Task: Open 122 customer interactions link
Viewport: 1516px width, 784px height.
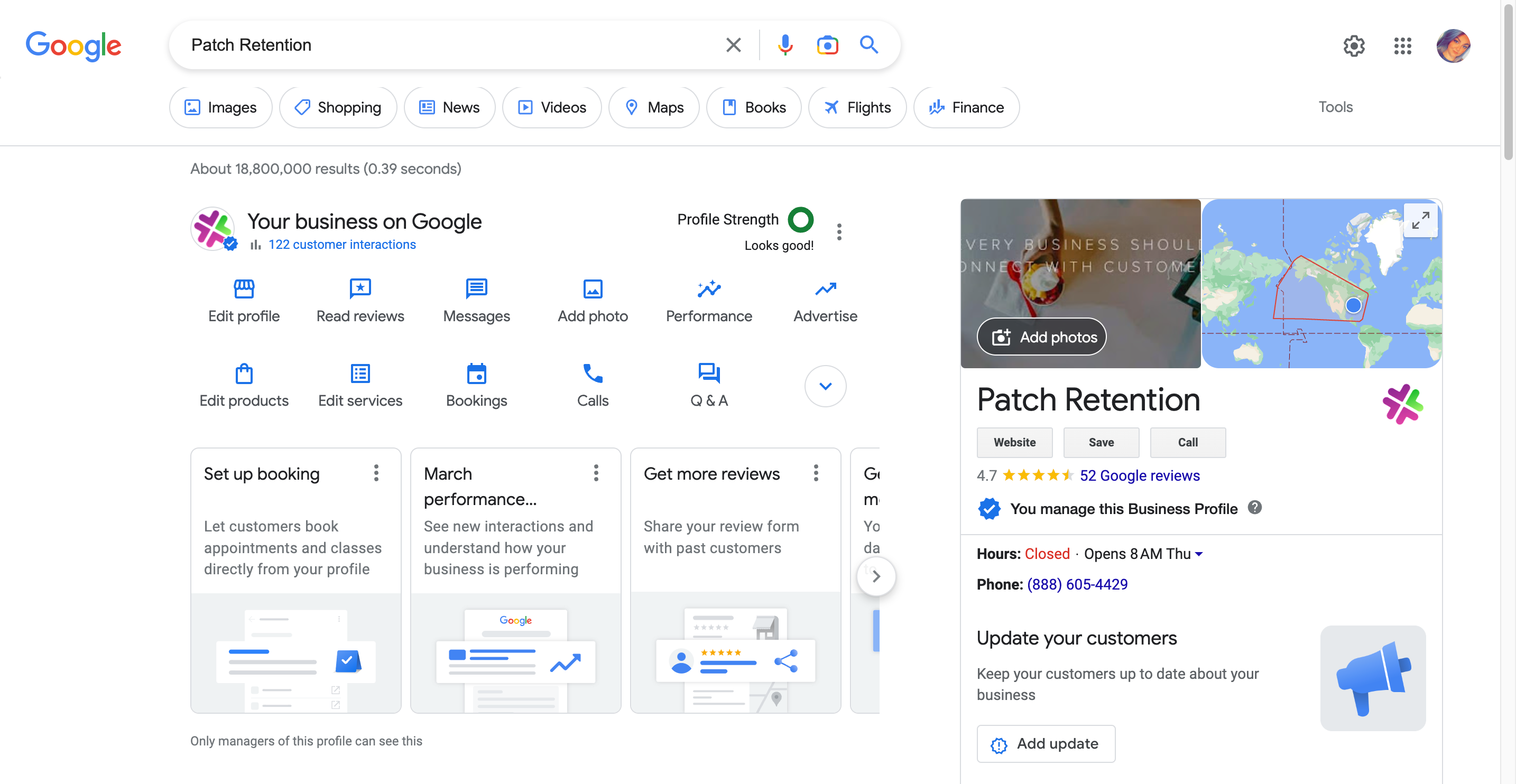Action: [x=342, y=244]
